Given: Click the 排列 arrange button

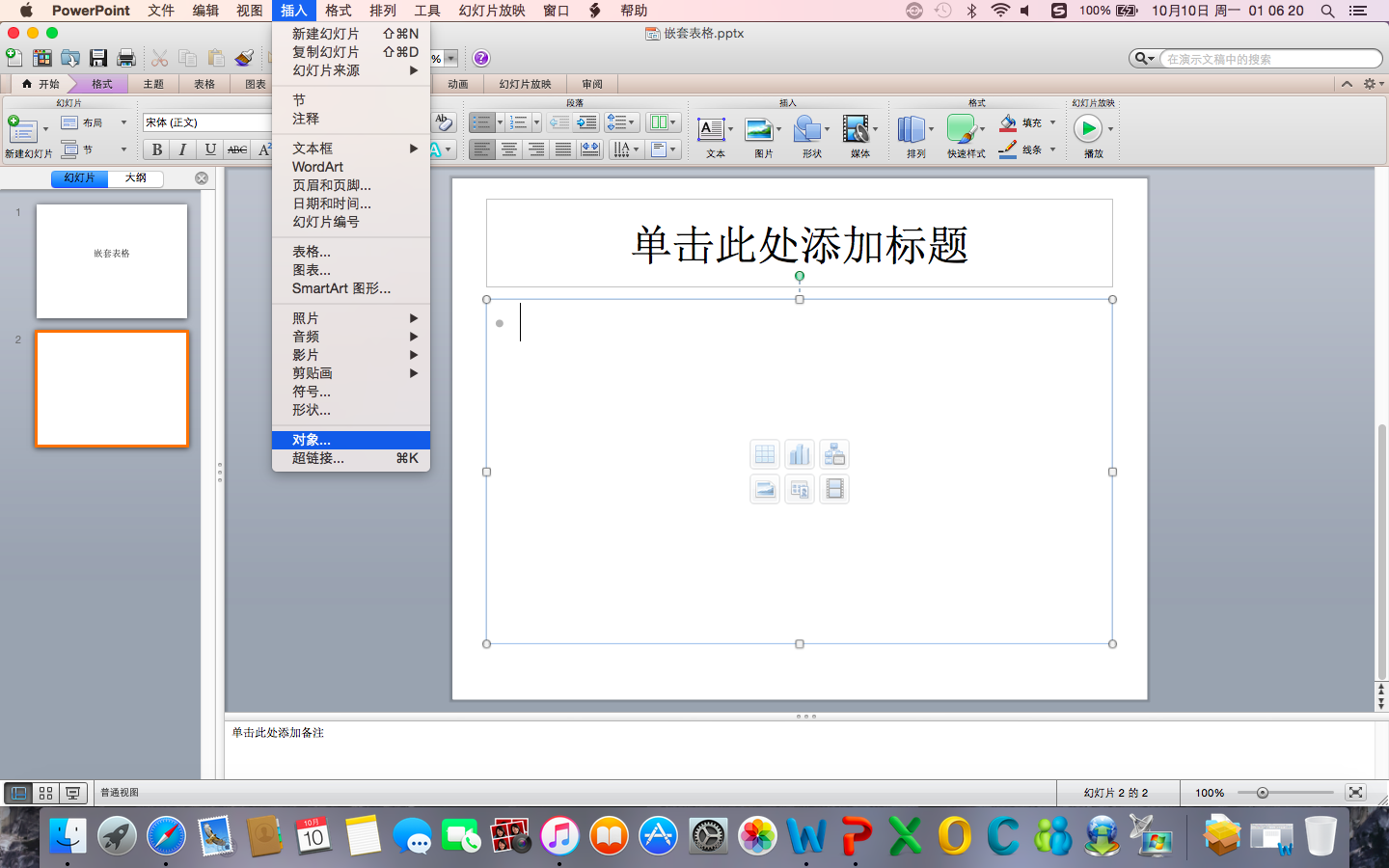Looking at the screenshot, I should tap(915, 136).
